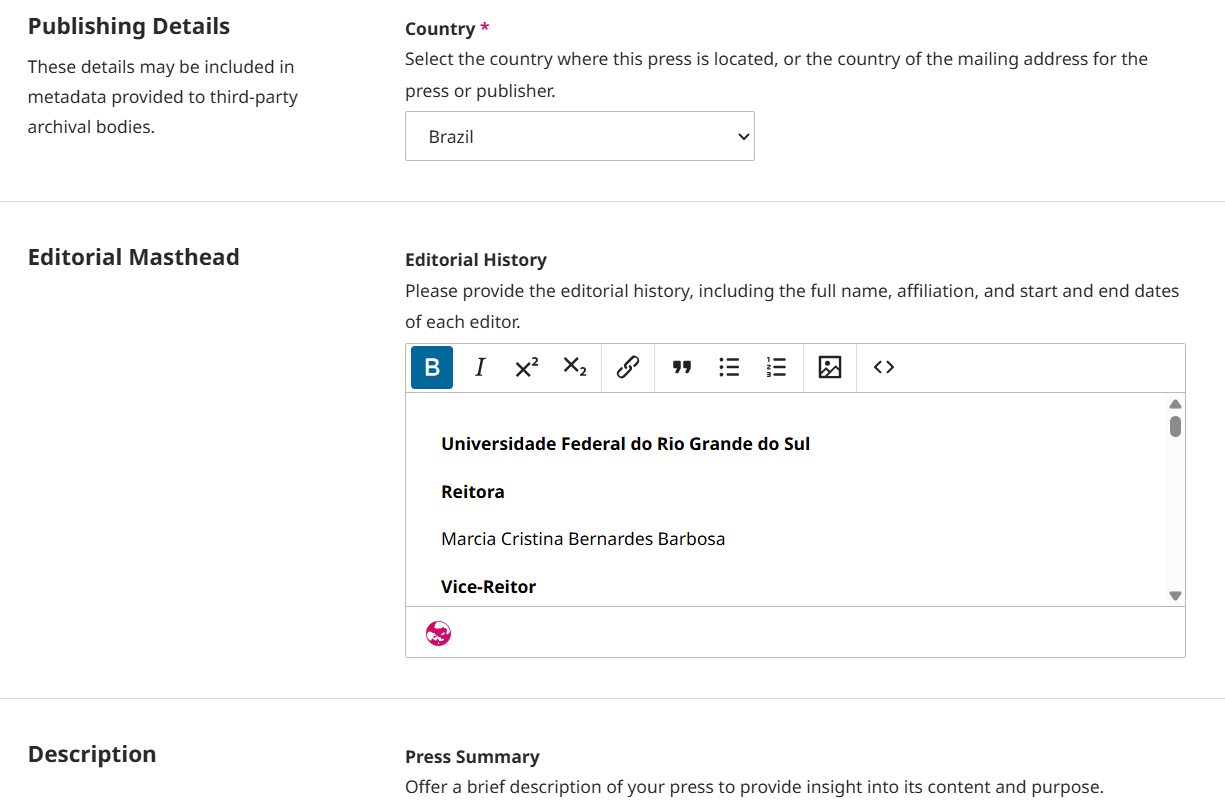The width and height of the screenshot is (1225, 802).
Task: Click the bold Reitora line in editor
Action: click(473, 492)
